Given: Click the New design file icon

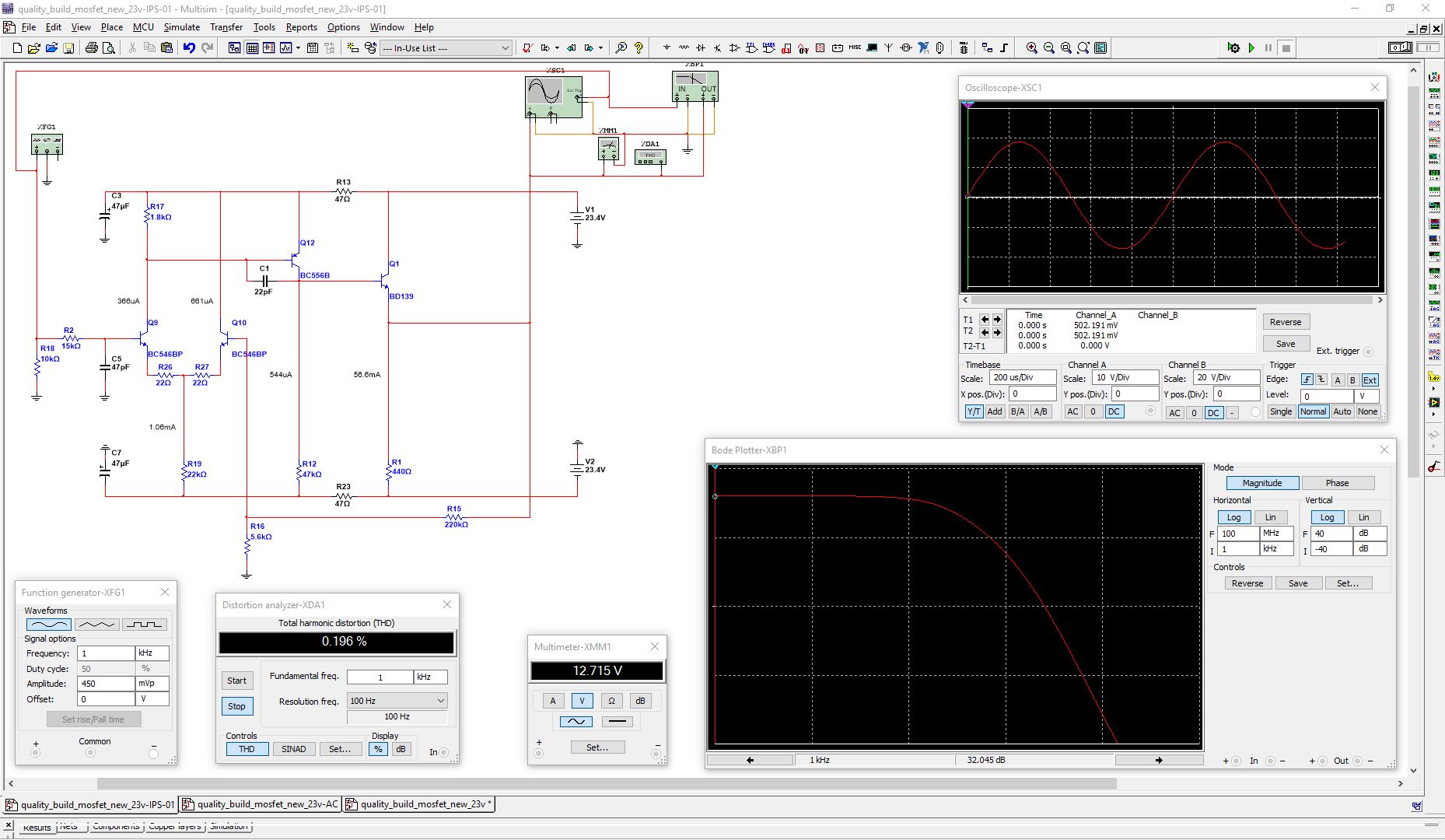Looking at the screenshot, I should click(17, 48).
